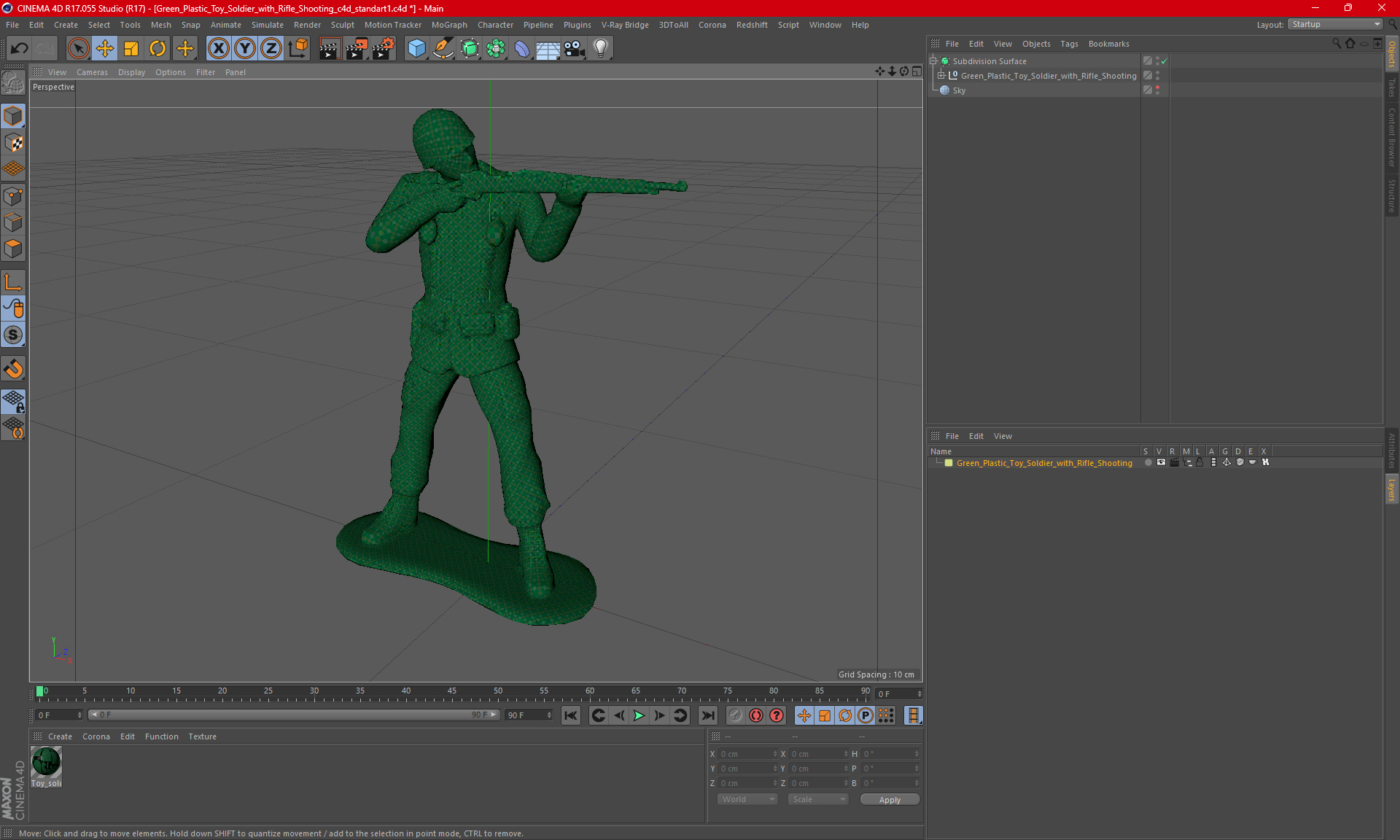Screen dimensions: 1400x840
Task: Select the Scale tool in top toolbar
Action: (131, 49)
